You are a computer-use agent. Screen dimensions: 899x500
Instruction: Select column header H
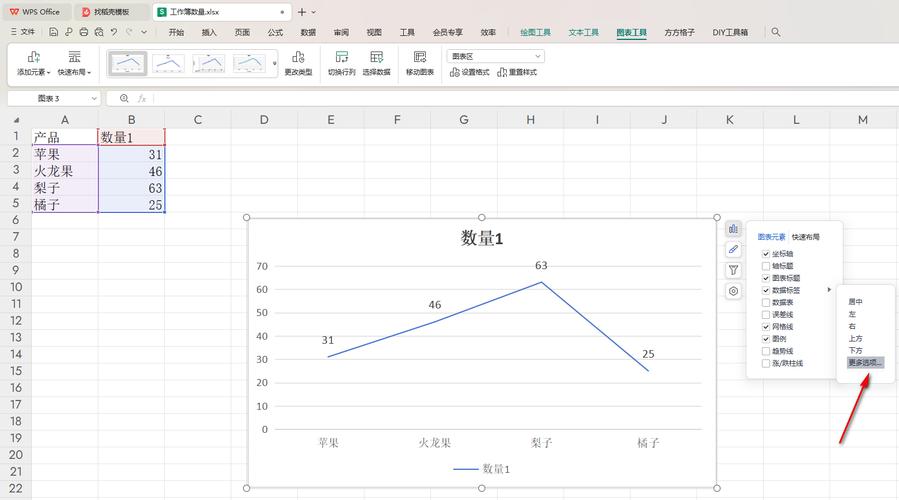point(530,120)
